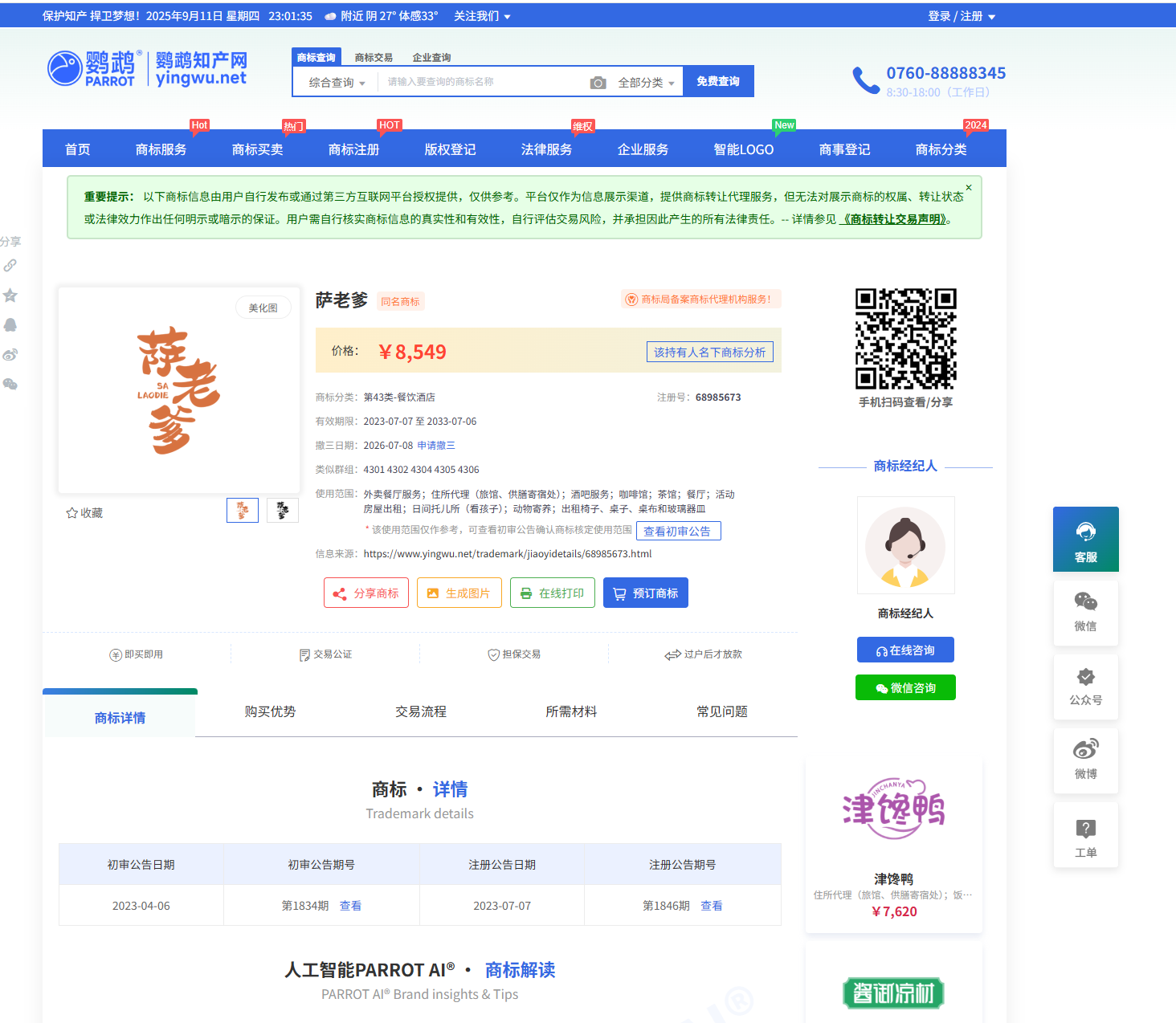Close the green important notice banner
The height and width of the screenshot is (1023, 1176).
coord(968,188)
